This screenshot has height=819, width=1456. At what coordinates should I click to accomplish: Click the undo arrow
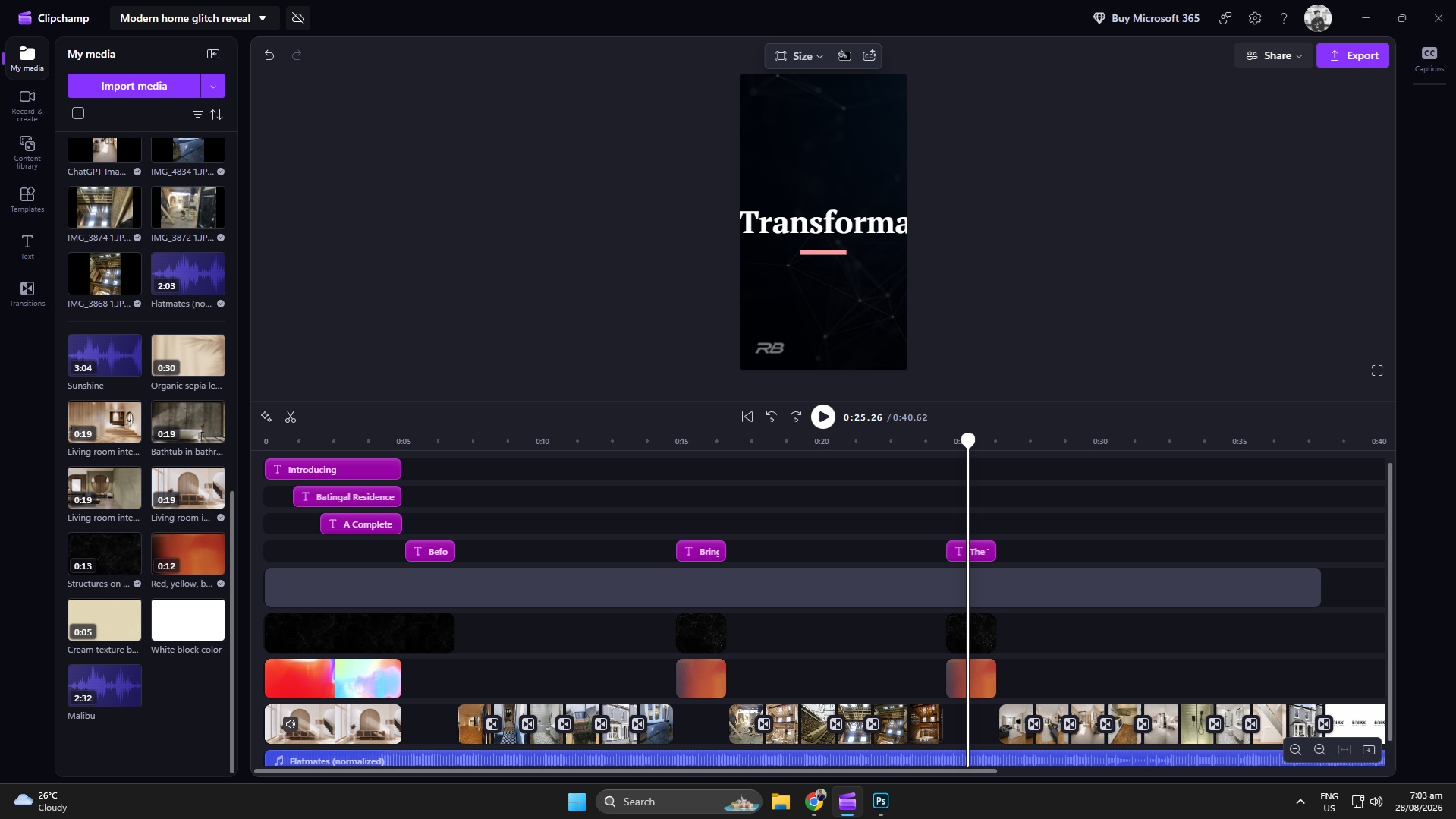(x=269, y=55)
